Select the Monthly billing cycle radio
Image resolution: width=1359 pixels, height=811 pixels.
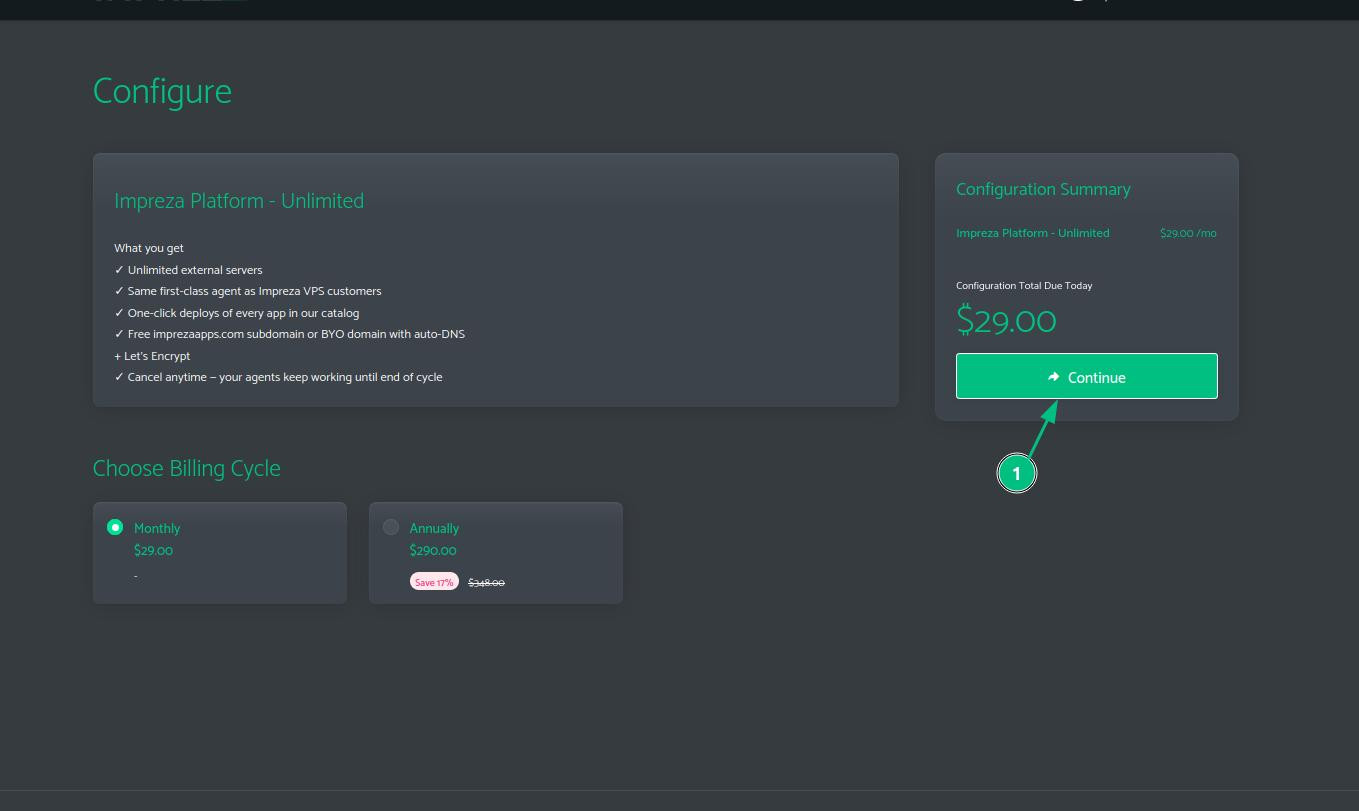(115, 527)
